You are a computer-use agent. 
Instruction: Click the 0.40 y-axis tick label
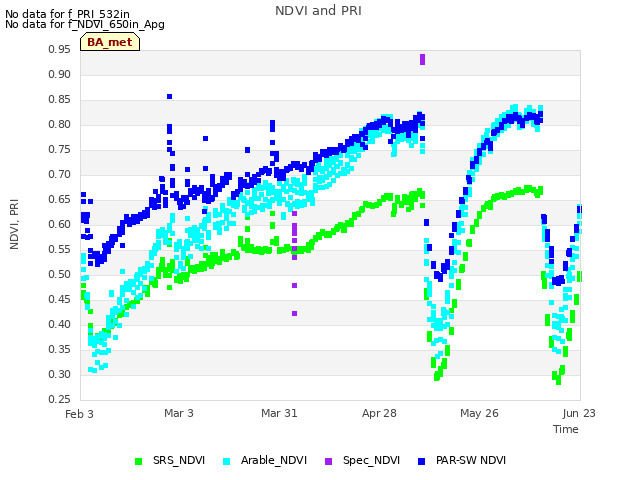59,324
